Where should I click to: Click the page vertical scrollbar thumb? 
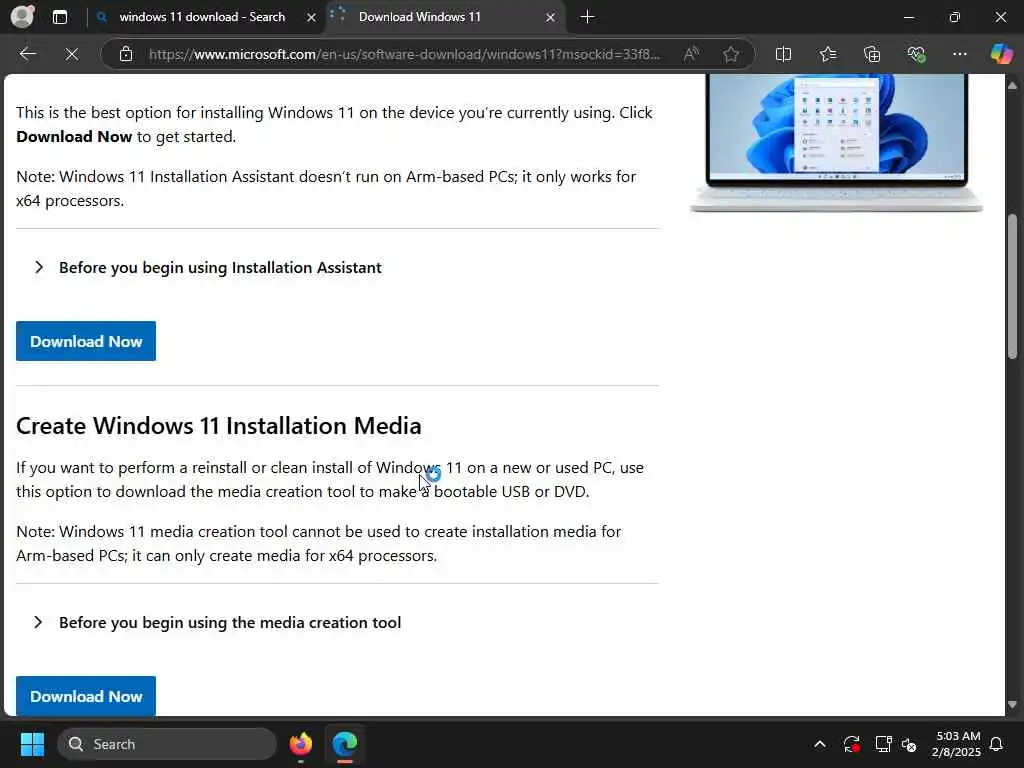click(1012, 286)
